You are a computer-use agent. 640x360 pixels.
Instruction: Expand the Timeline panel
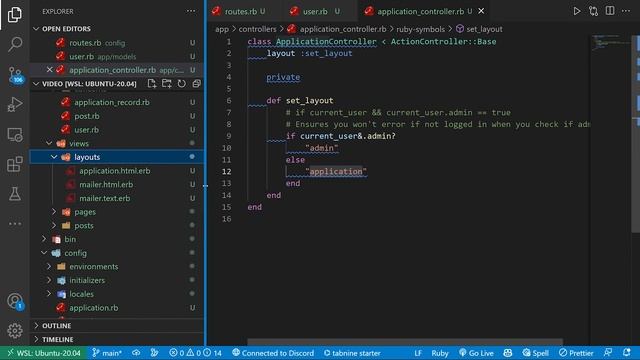(x=117, y=339)
